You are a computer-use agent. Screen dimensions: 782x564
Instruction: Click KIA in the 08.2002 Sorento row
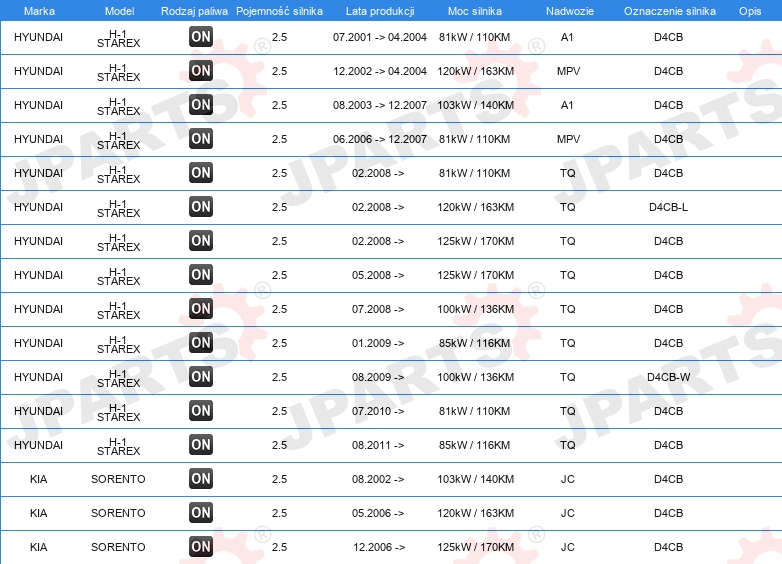38,479
